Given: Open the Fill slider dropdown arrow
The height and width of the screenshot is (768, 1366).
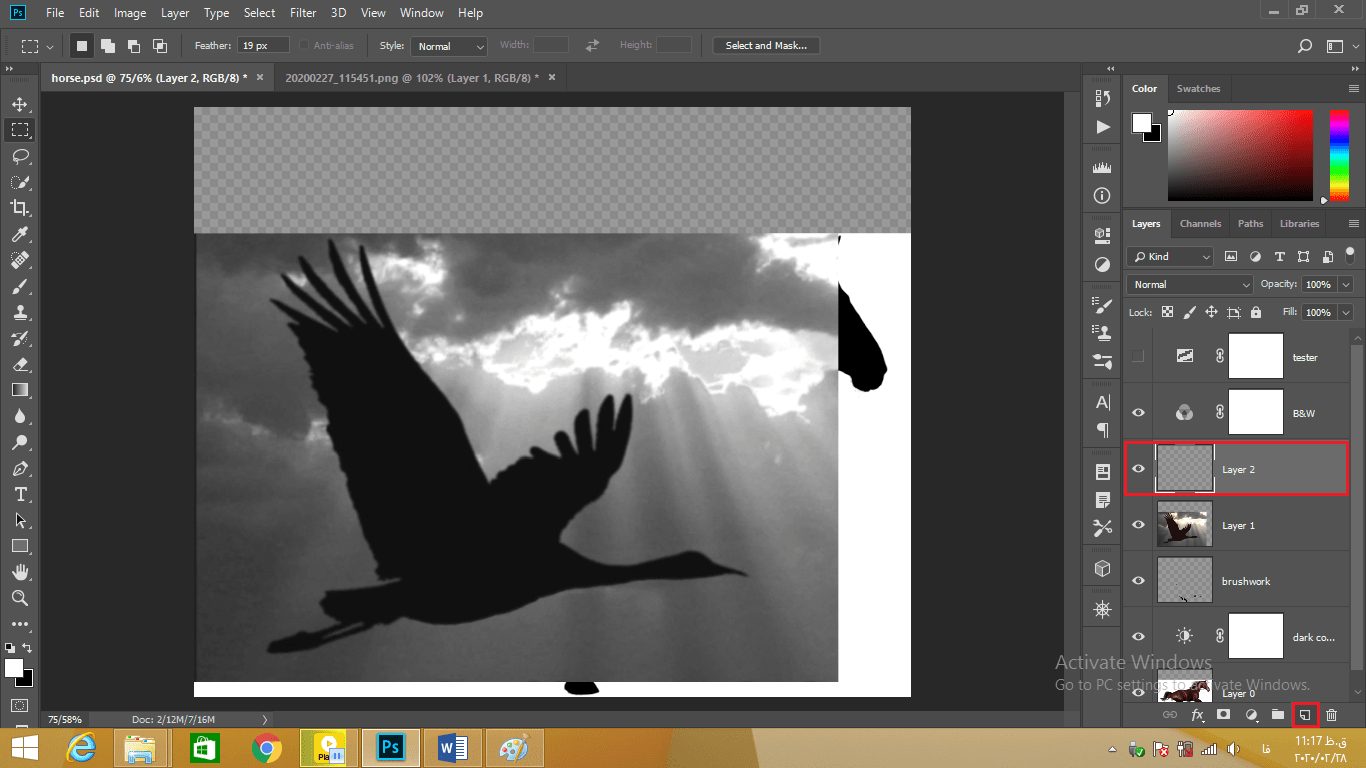Looking at the screenshot, I should [1345, 312].
